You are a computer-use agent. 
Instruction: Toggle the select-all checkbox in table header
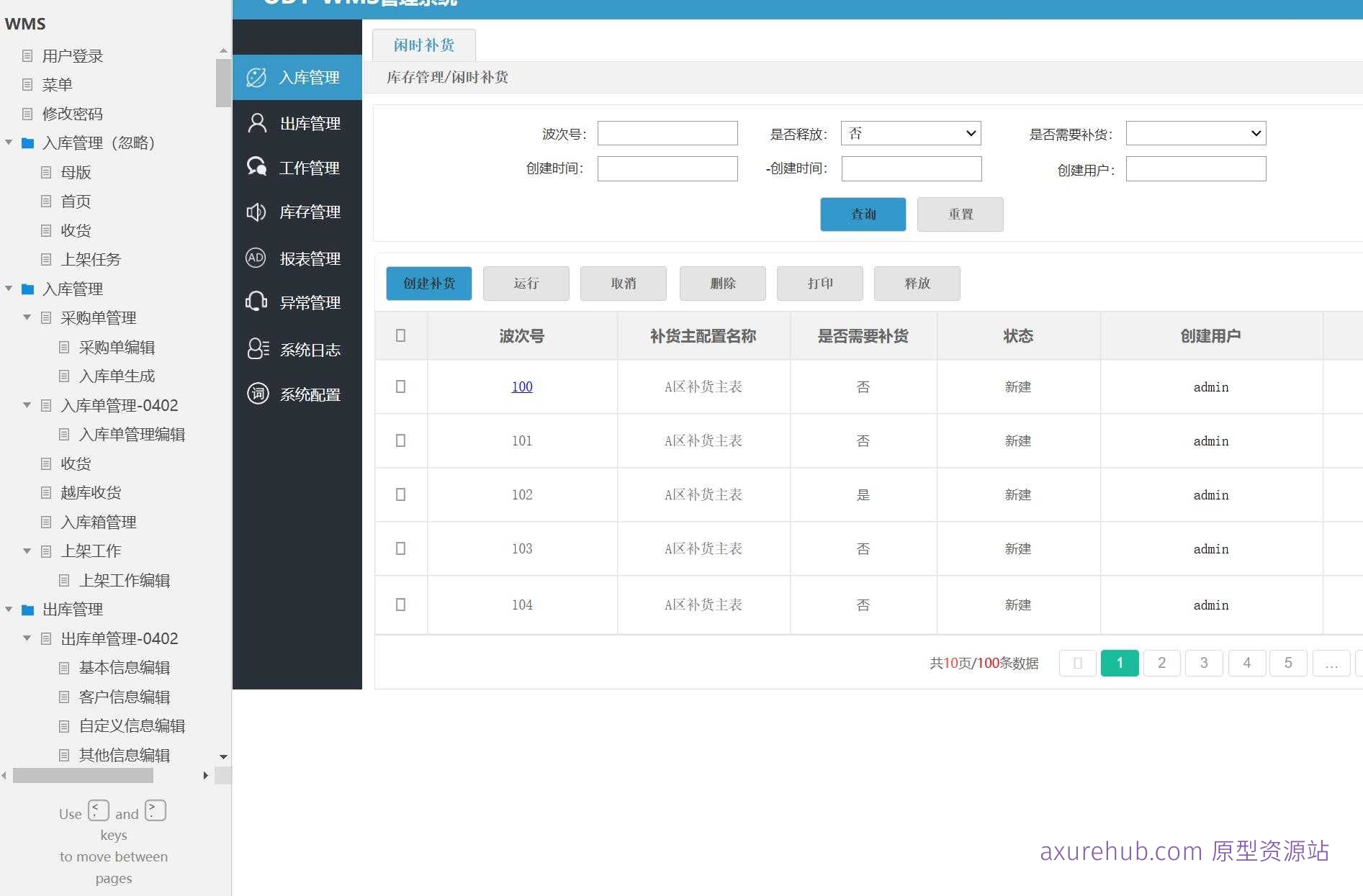400,335
